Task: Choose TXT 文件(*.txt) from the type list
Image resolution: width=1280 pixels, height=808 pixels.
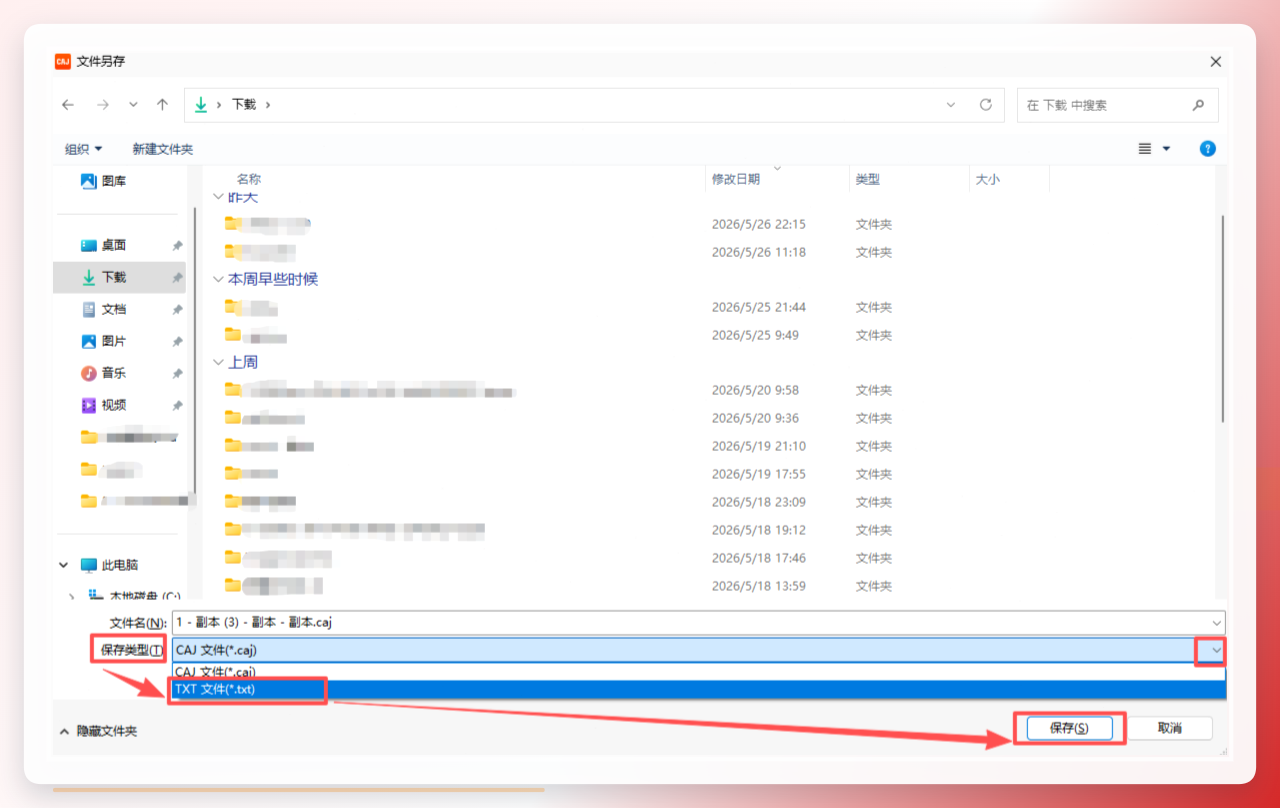Action: [x=699, y=690]
